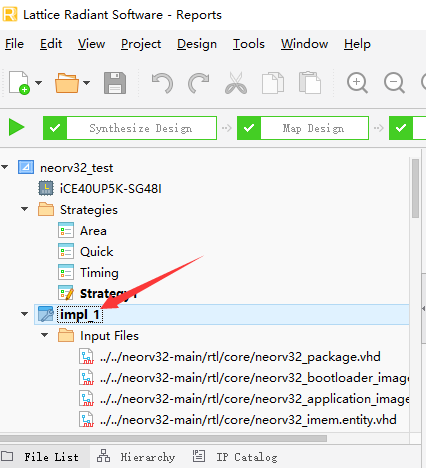This screenshot has height=468, width=426.
Task: Click the New File toolbar icon
Action: pyautogui.click(x=19, y=82)
